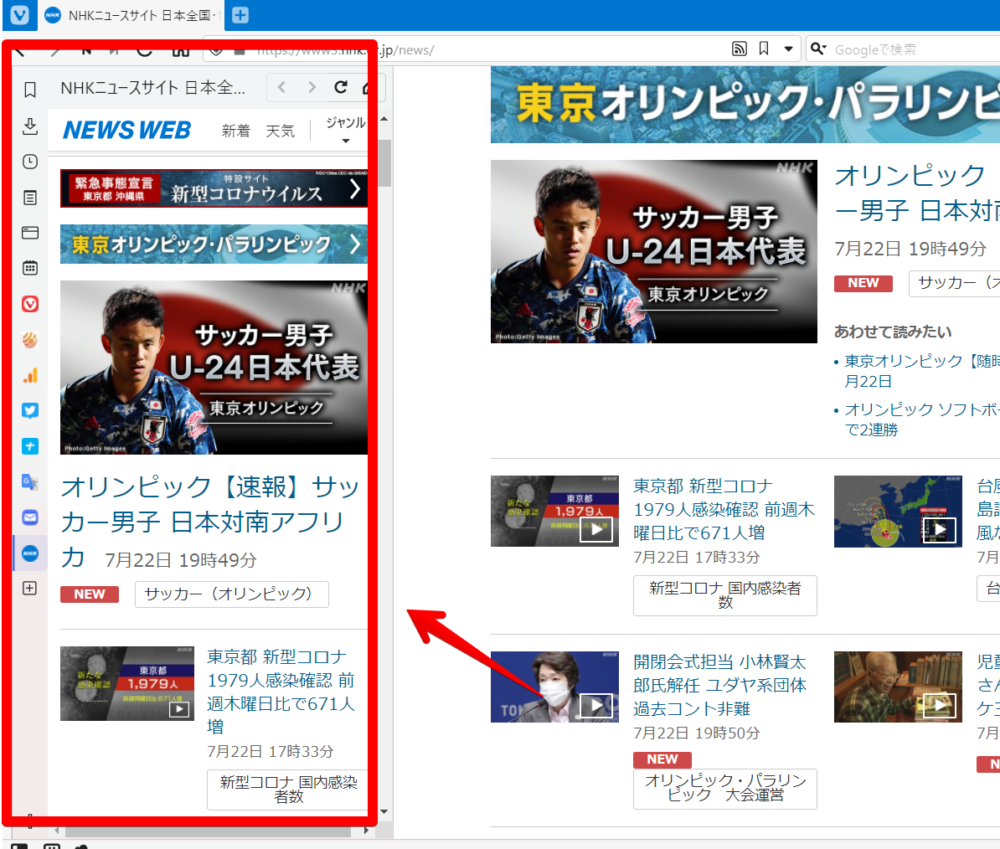Open main page article 東京都 新型コロナ 1979人

click(x=724, y=509)
